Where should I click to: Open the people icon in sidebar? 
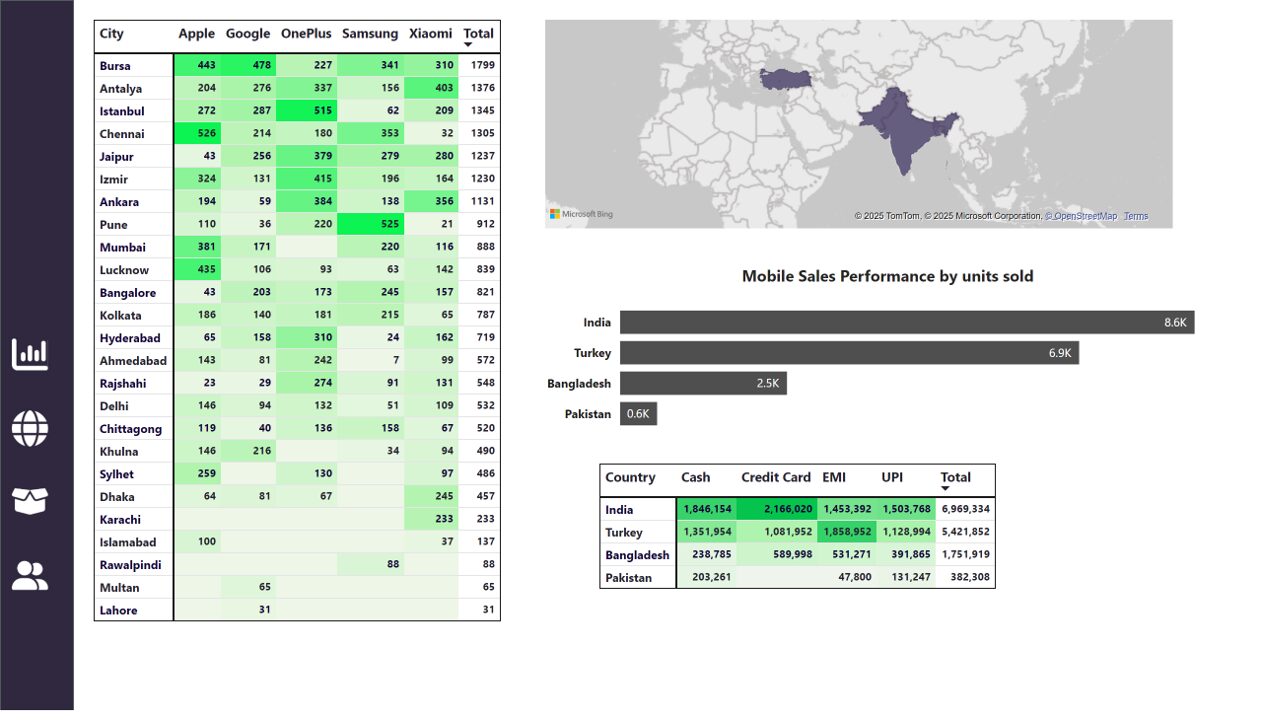pyautogui.click(x=30, y=575)
